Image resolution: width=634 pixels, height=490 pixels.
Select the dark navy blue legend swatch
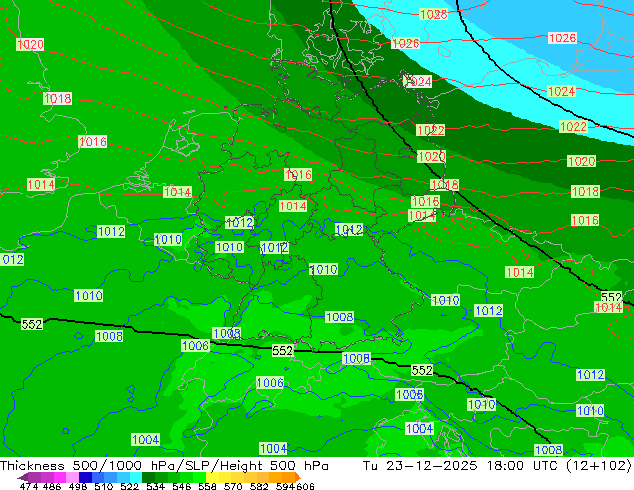[x=85, y=477]
